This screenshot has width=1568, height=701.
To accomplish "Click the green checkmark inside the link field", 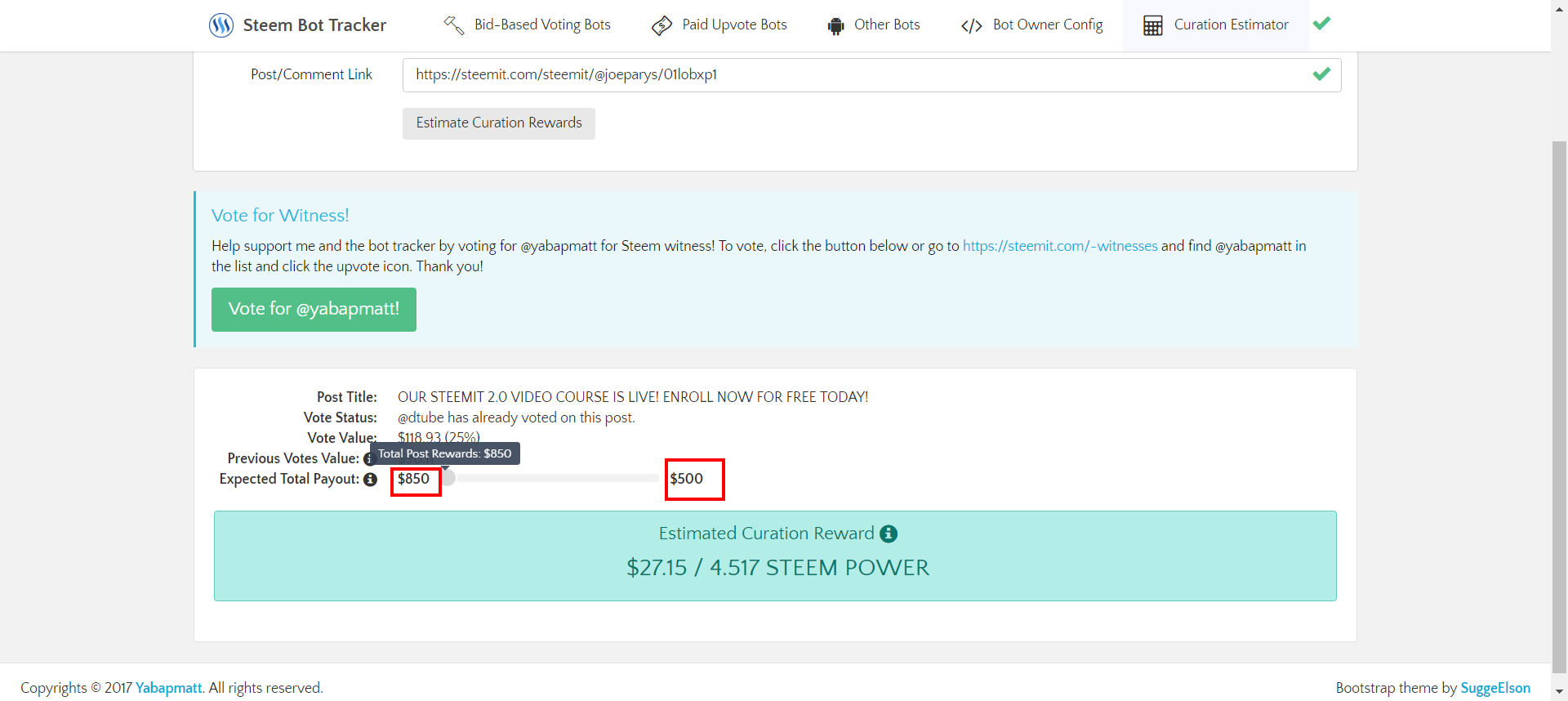I will point(1321,74).
